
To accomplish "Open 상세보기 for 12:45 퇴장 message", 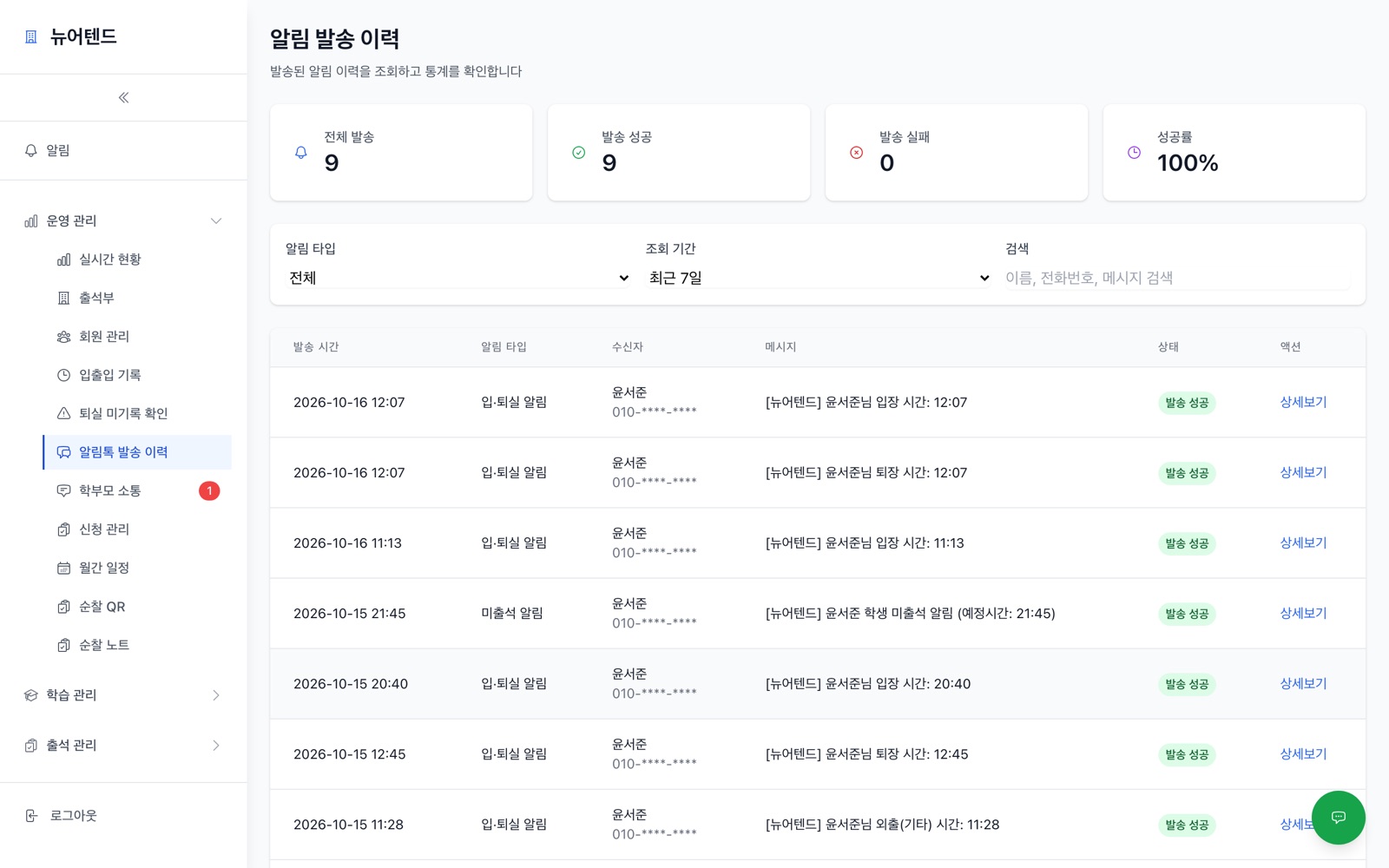I will click(1303, 753).
